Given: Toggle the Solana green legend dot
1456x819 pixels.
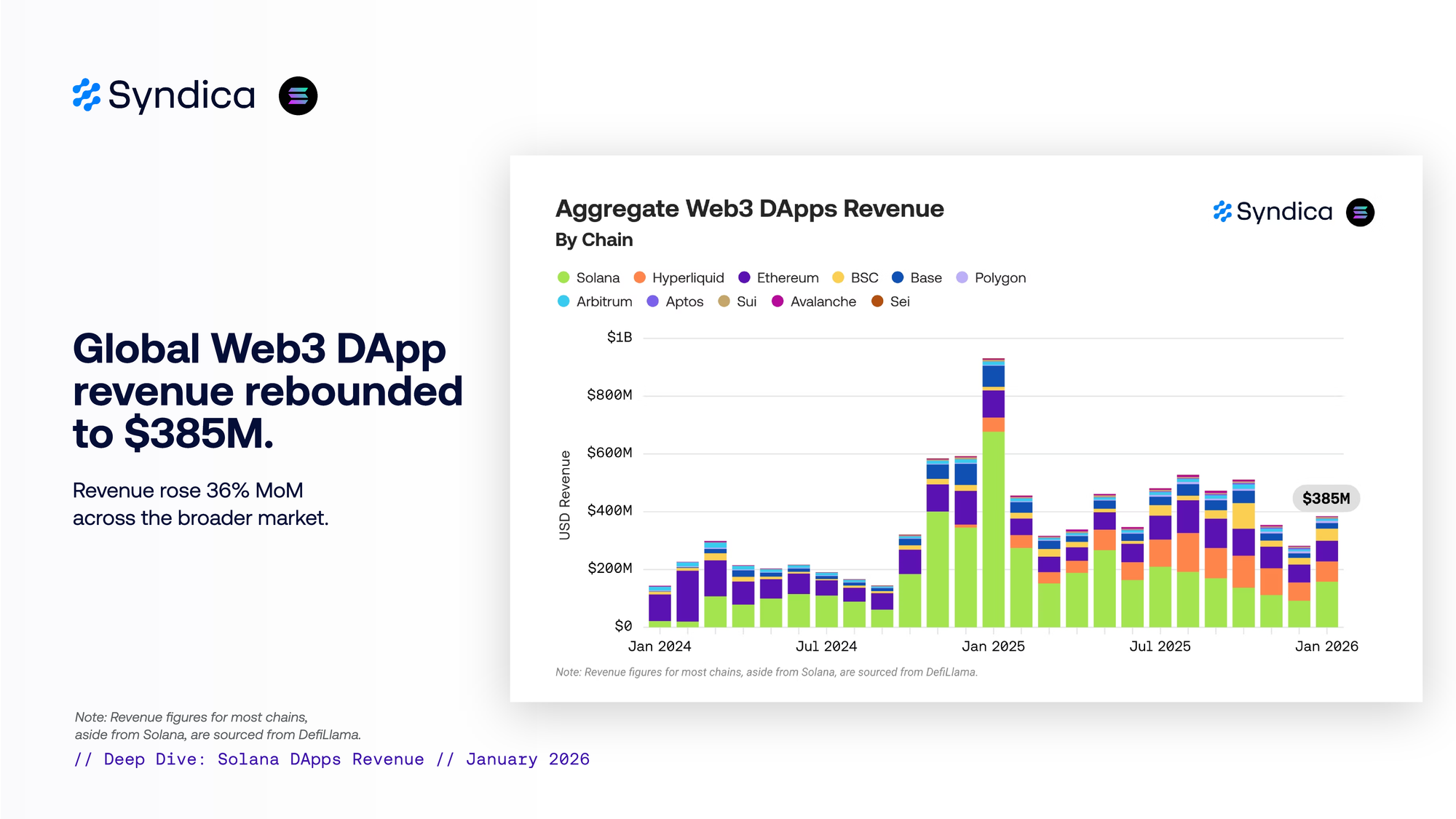Looking at the screenshot, I should tap(563, 277).
